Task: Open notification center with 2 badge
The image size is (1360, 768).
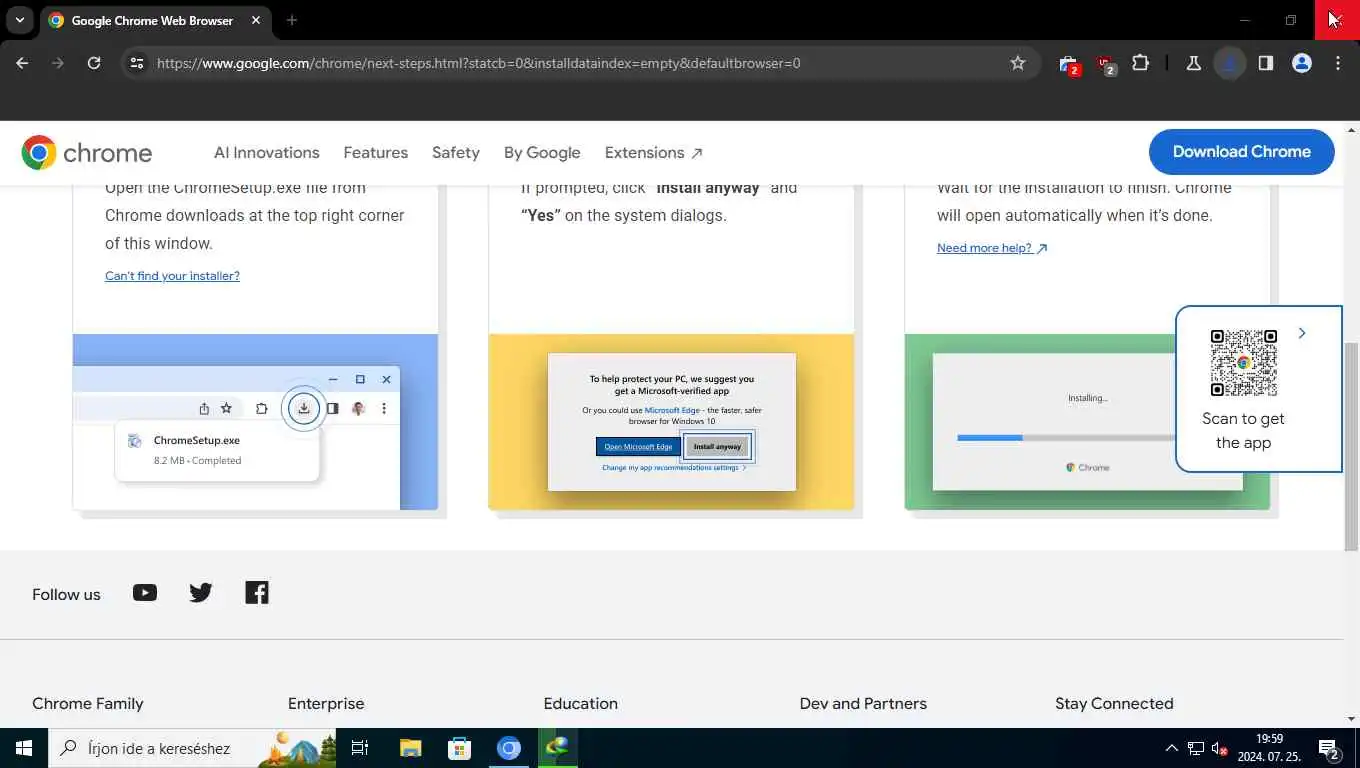Action: 1329,748
